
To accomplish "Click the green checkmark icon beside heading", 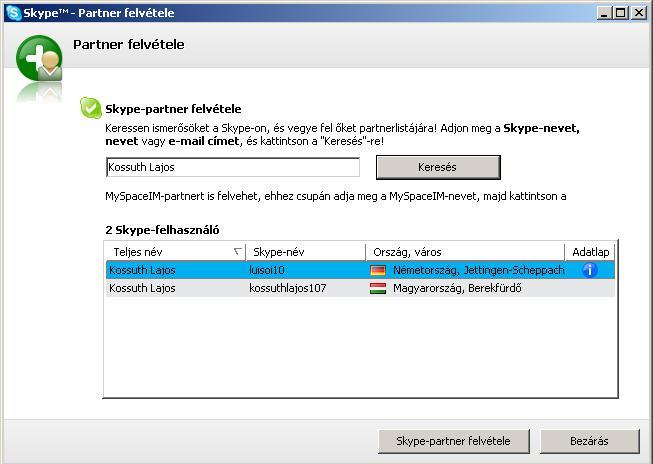I will 91,108.
